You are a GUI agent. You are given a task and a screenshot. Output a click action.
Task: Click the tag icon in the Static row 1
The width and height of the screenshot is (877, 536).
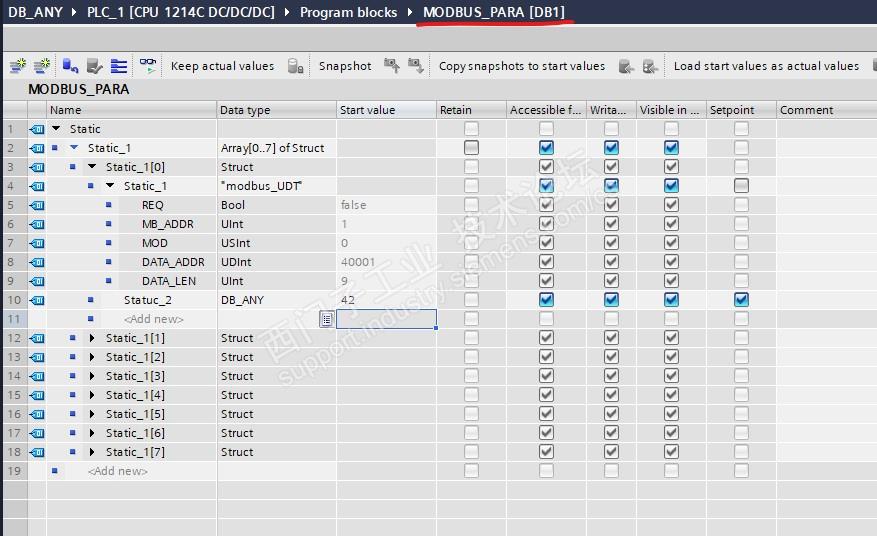point(37,129)
